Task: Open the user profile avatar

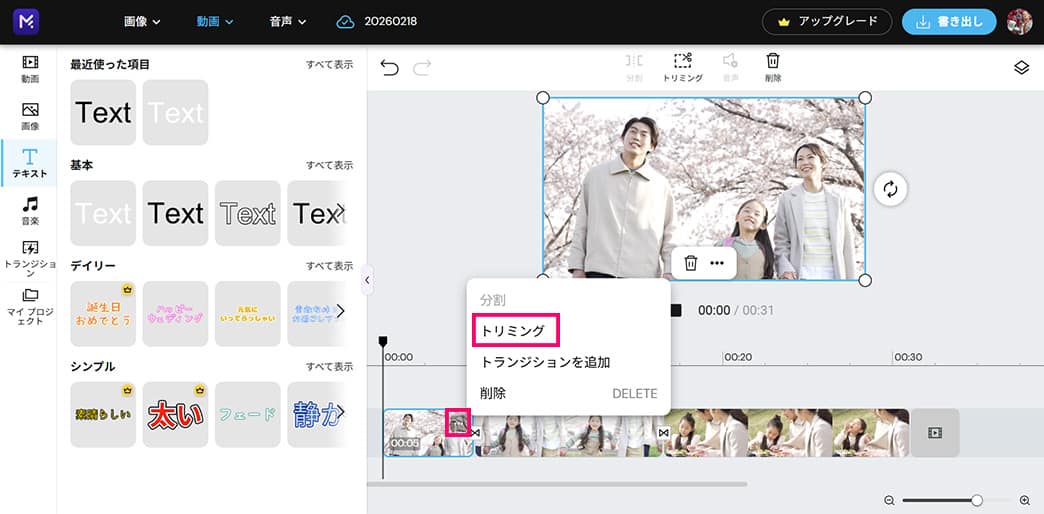Action: coord(1019,22)
